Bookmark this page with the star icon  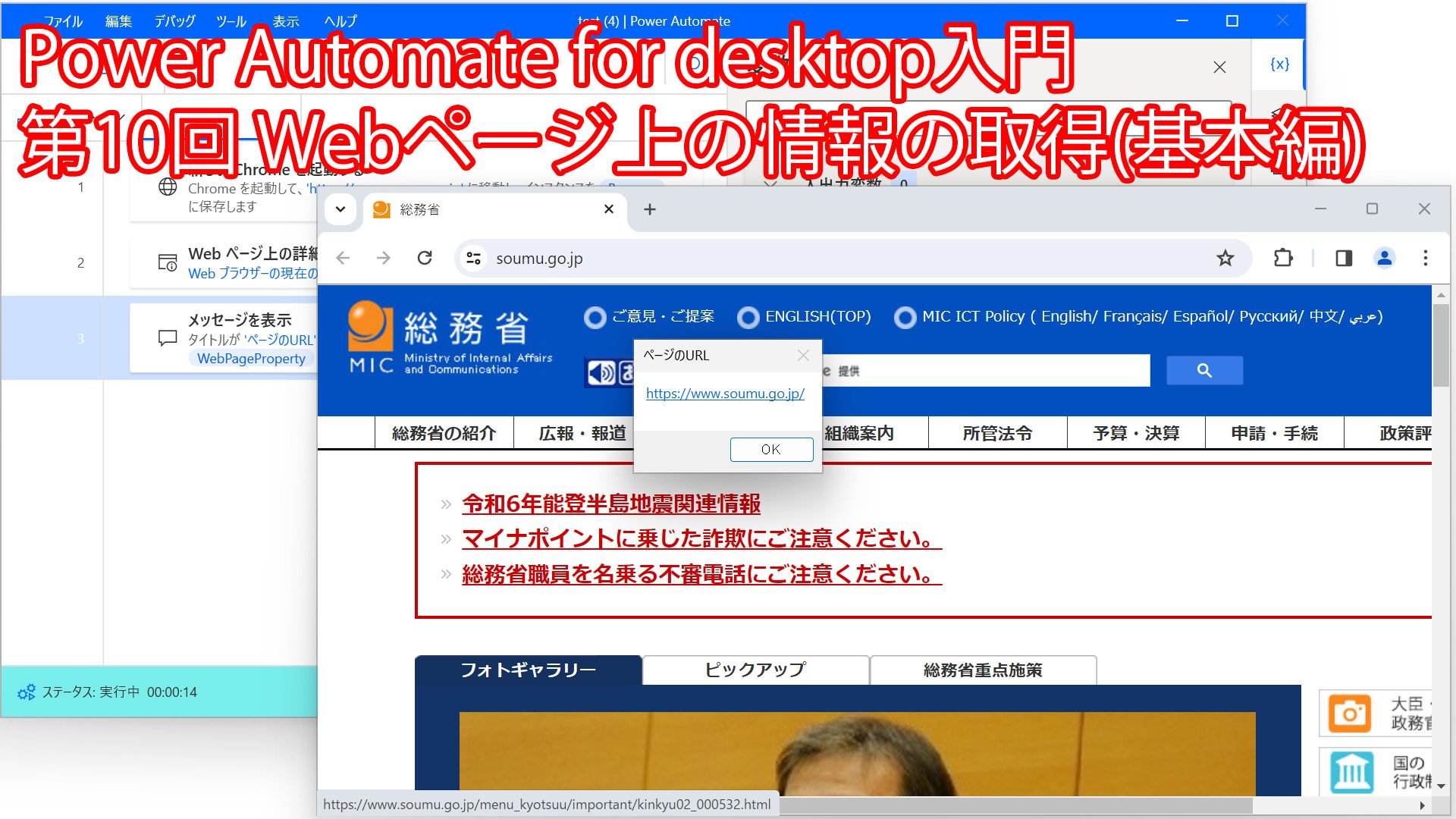[x=1225, y=259]
